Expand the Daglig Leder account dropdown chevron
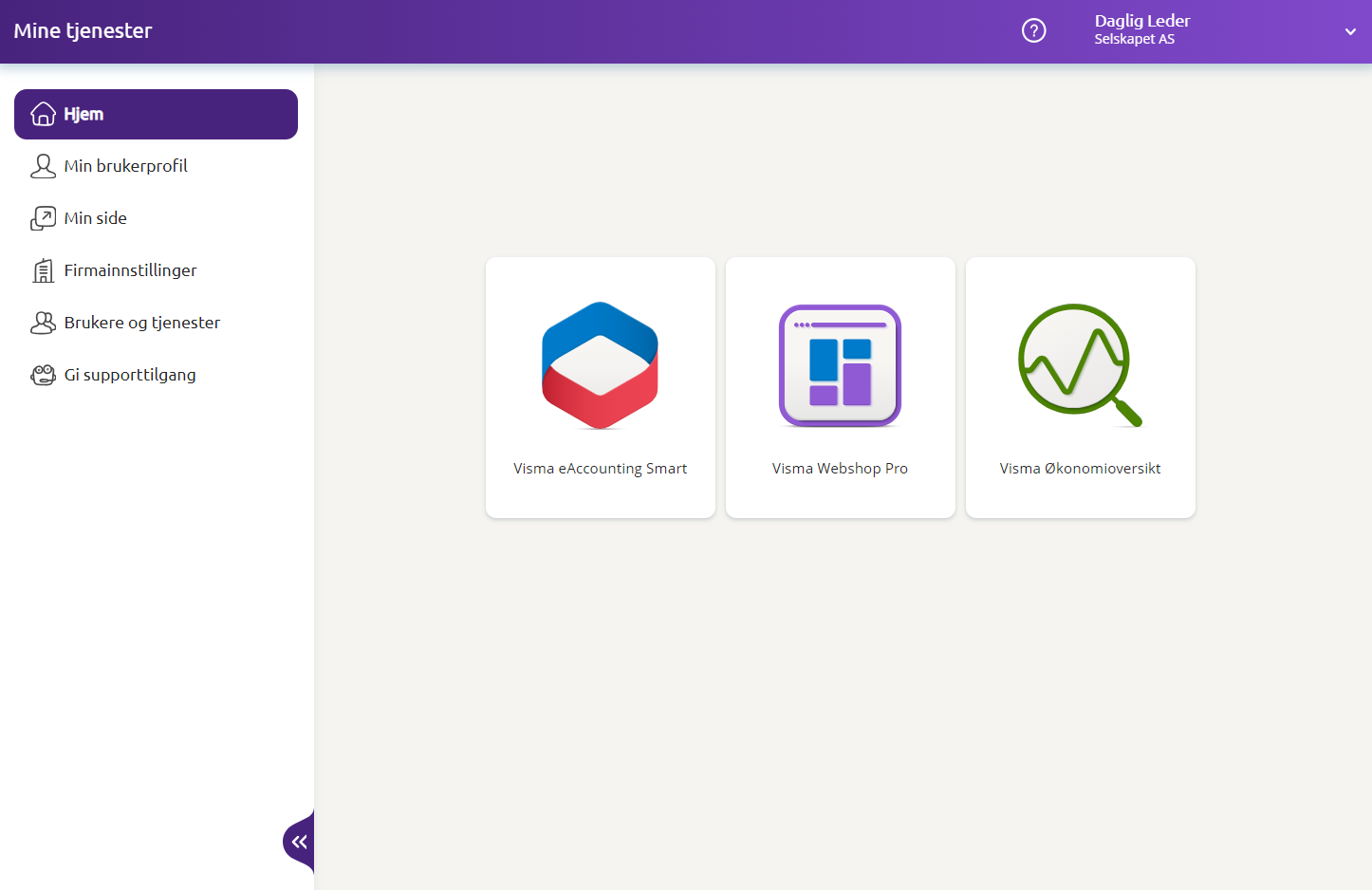This screenshot has height=890, width=1372. tap(1350, 31)
